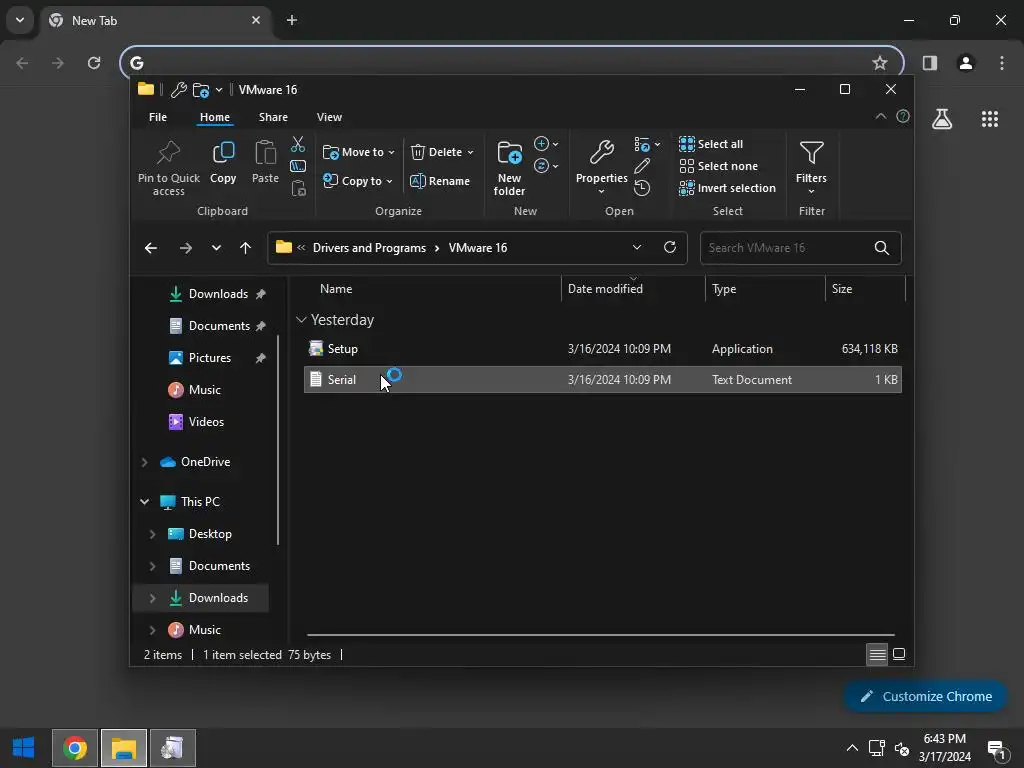The image size is (1024, 768).
Task: Click Drivers and Programs breadcrumb
Action: (x=369, y=248)
